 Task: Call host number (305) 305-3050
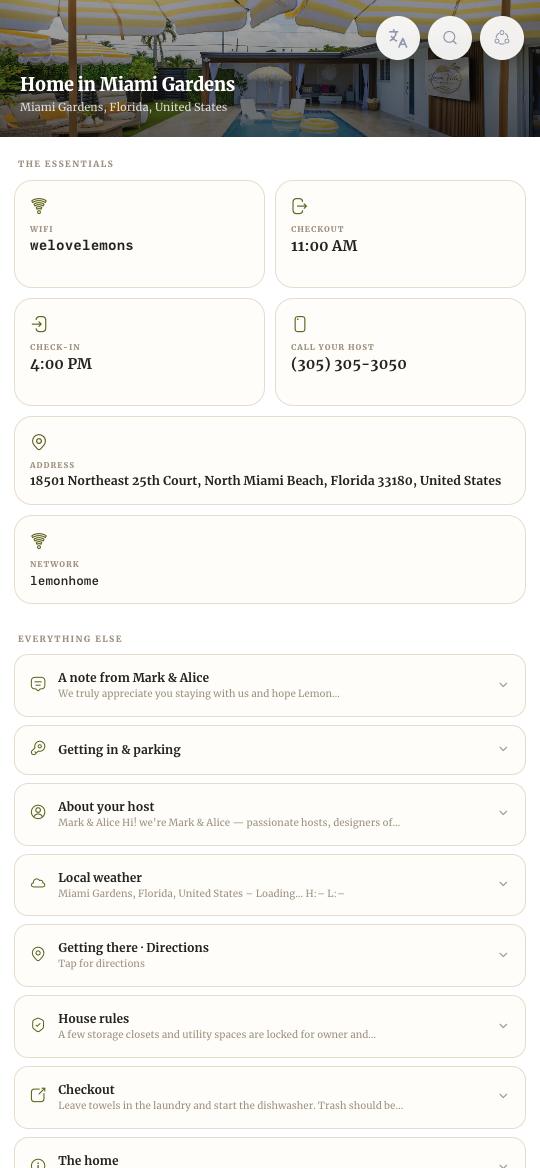(349, 364)
